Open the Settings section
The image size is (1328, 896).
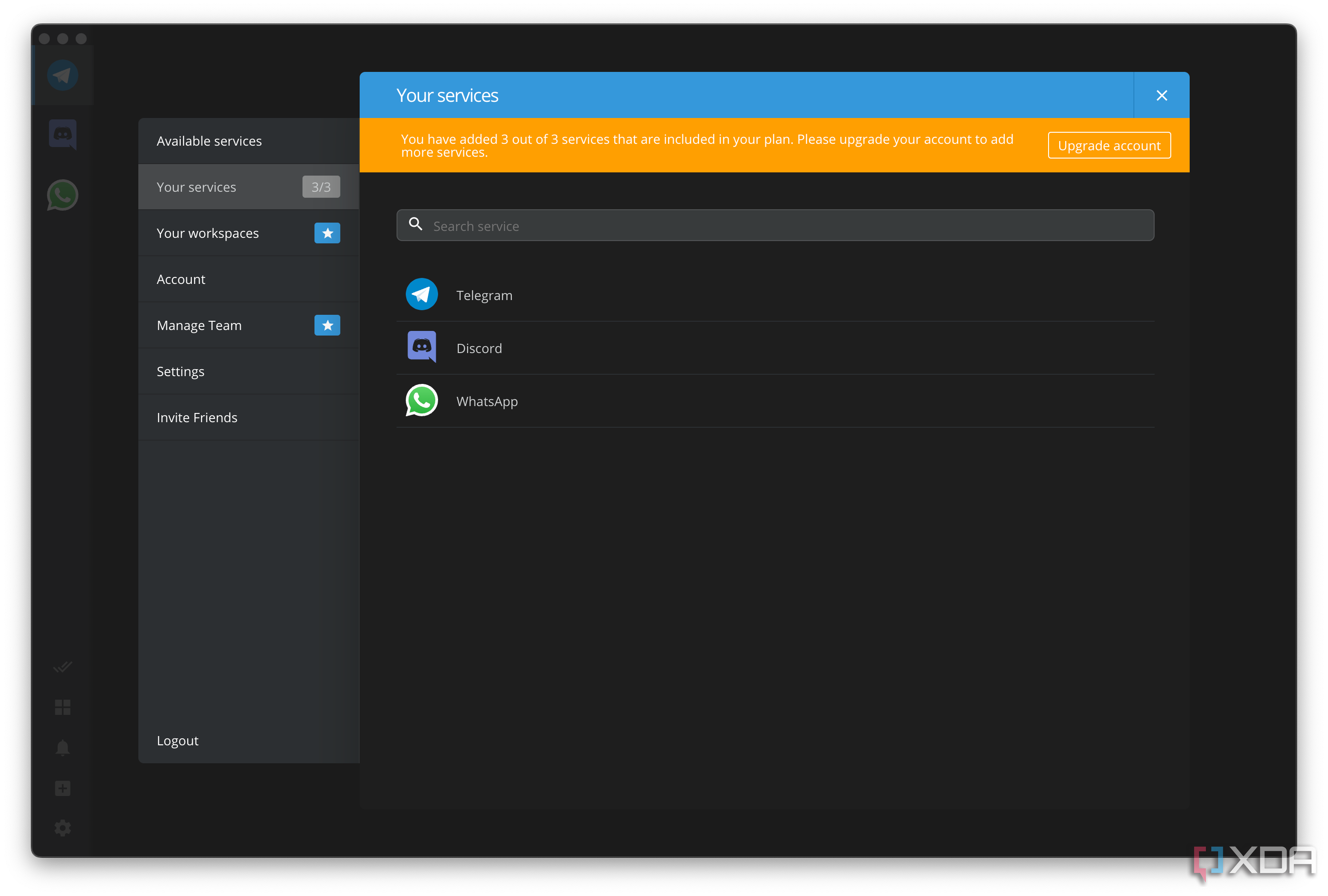[180, 371]
